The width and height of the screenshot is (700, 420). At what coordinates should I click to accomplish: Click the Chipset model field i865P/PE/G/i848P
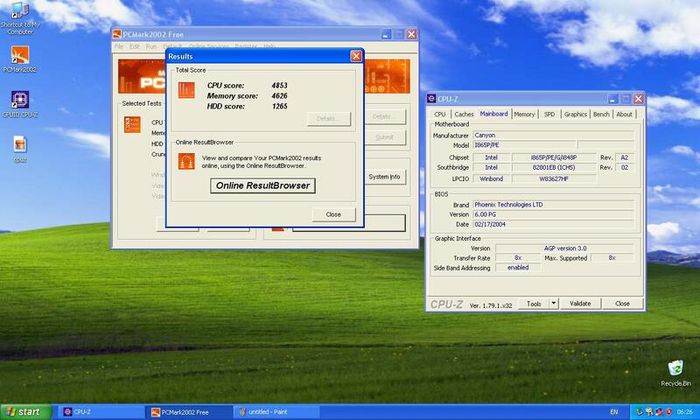coord(554,157)
